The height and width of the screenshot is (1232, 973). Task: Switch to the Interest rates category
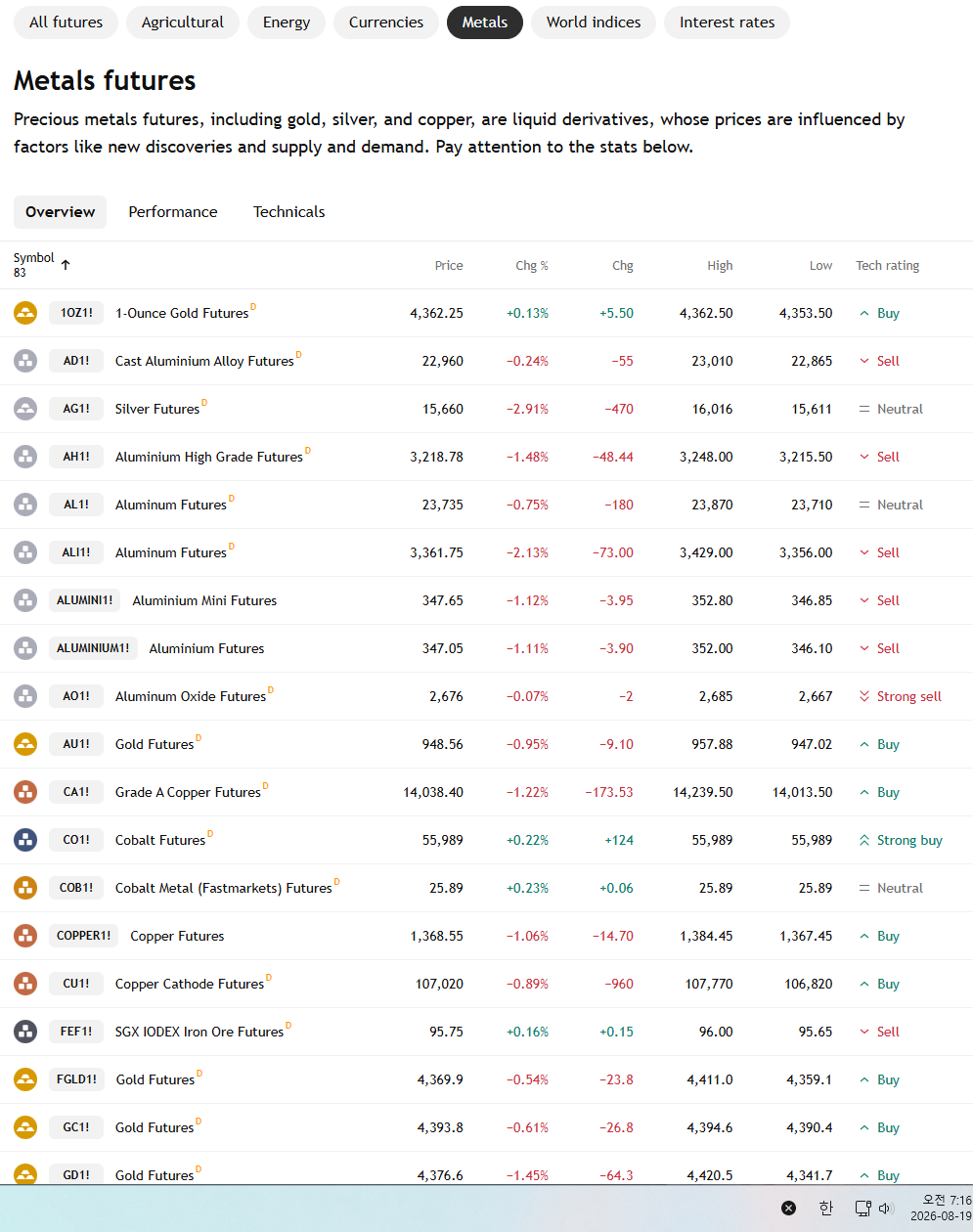727,22
